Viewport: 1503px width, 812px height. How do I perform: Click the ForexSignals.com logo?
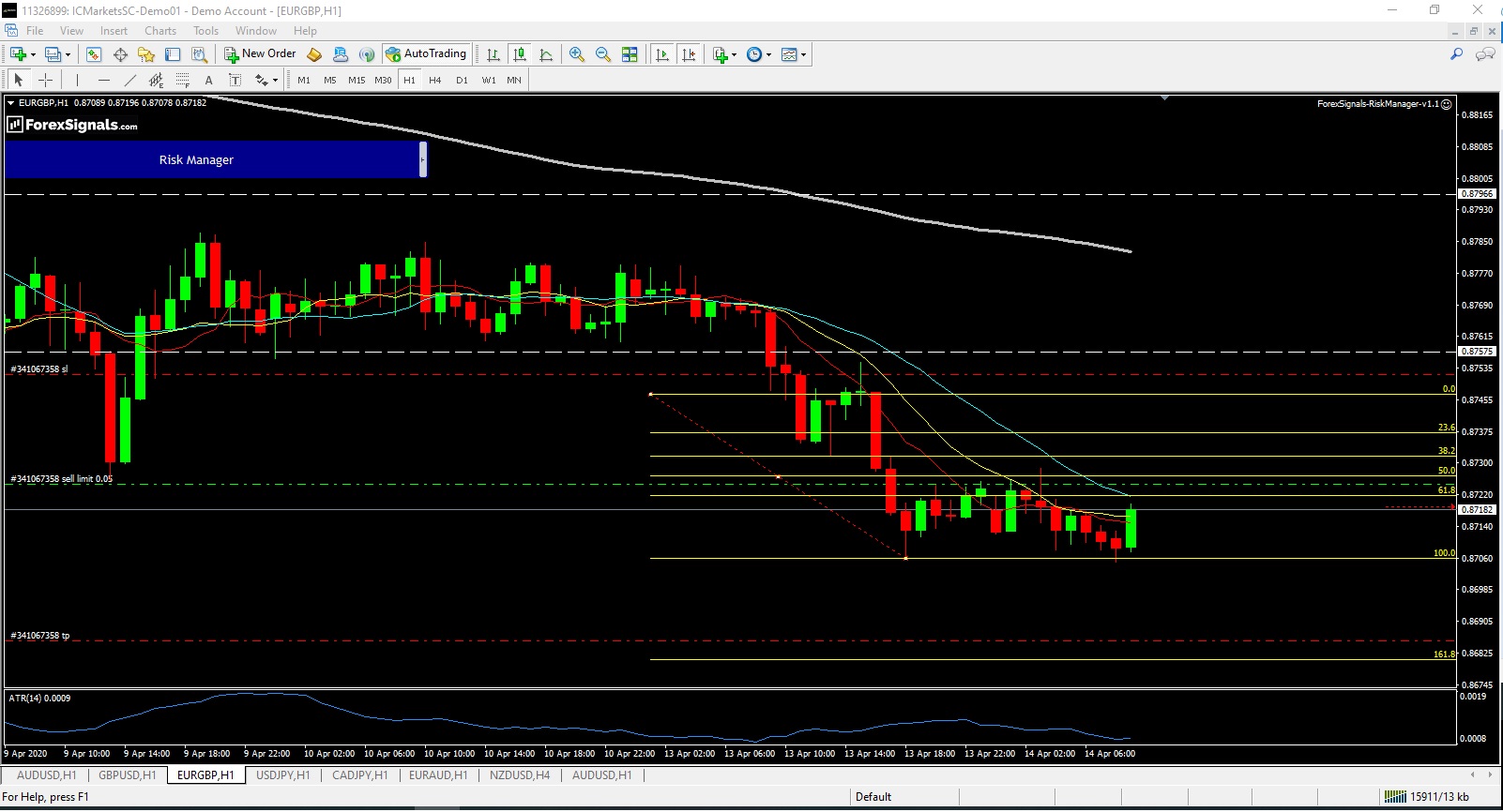73,125
